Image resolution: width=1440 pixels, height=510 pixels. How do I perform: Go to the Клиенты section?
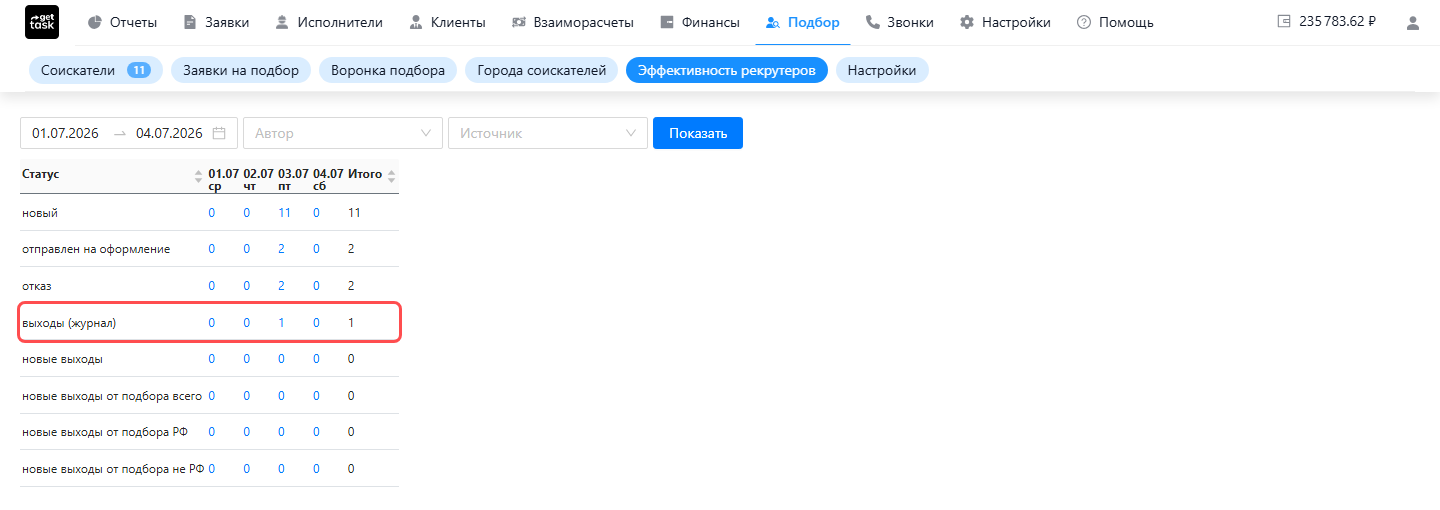point(448,22)
